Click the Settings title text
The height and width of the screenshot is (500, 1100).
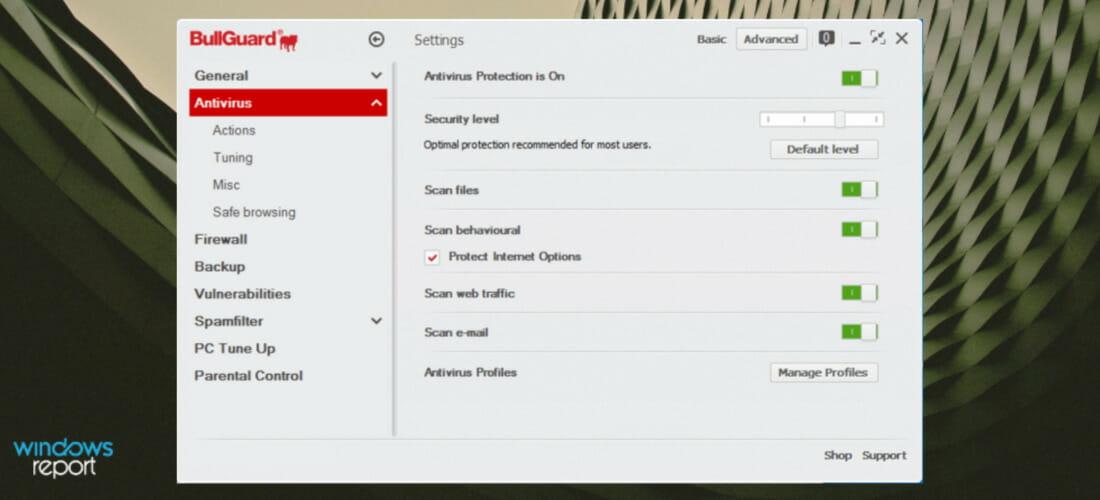coord(438,41)
